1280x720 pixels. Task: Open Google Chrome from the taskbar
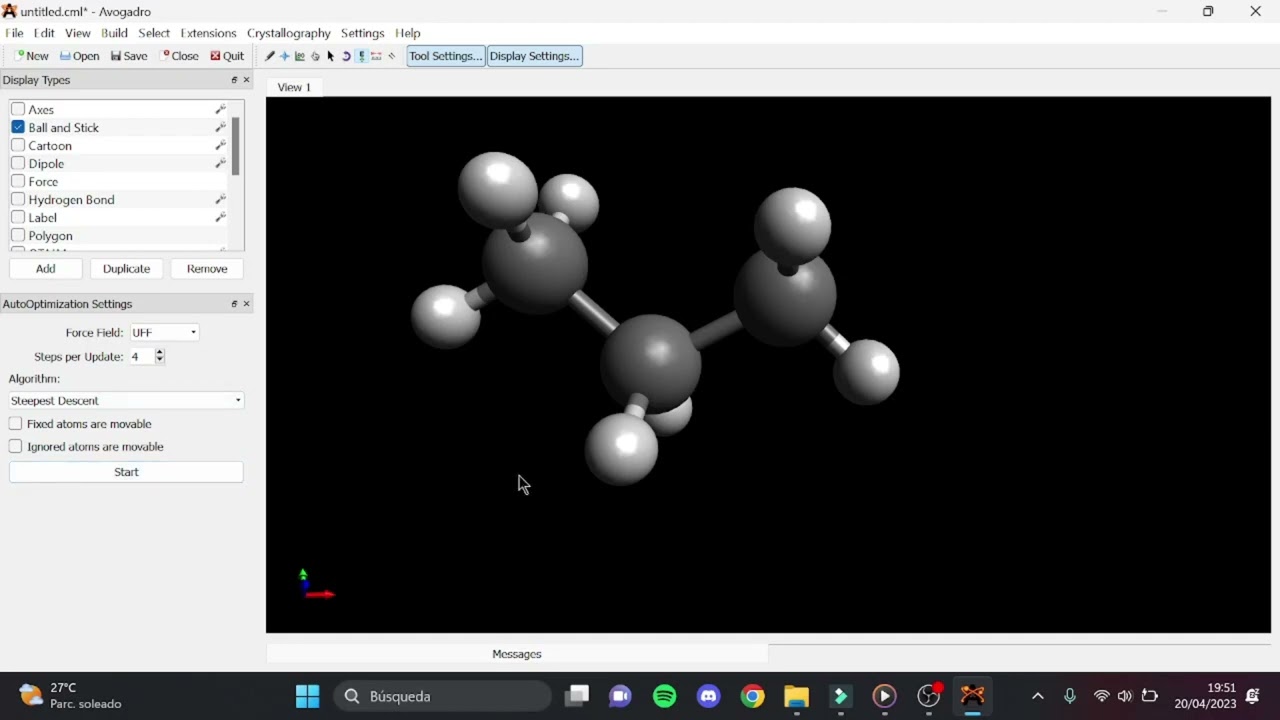click(753, 696)
